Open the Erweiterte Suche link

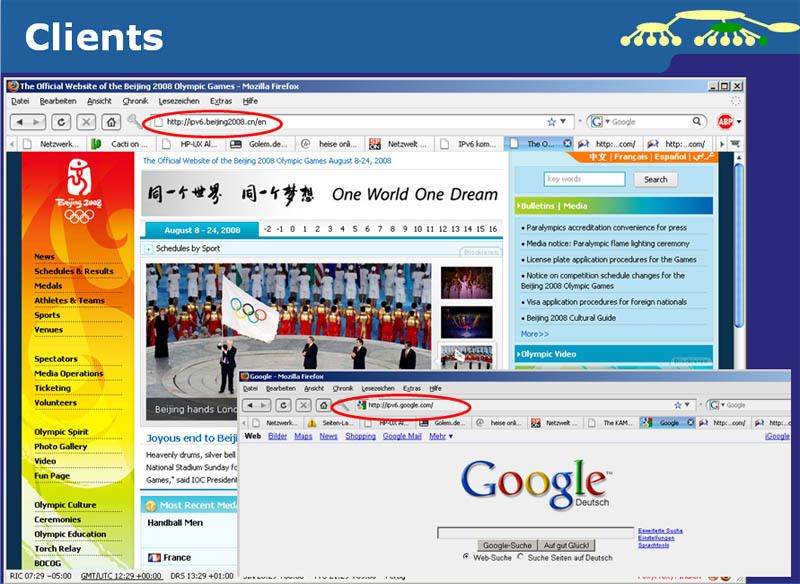point(658,529)
